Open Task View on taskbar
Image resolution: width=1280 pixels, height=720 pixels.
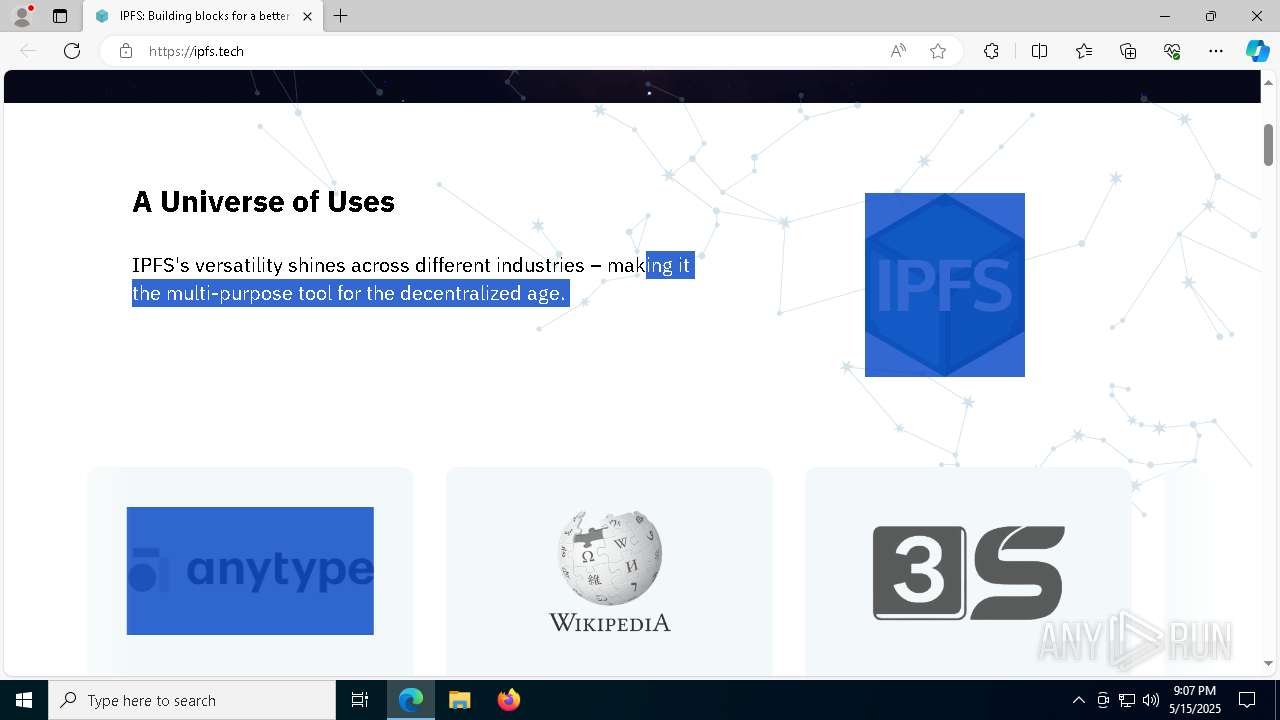360,700
